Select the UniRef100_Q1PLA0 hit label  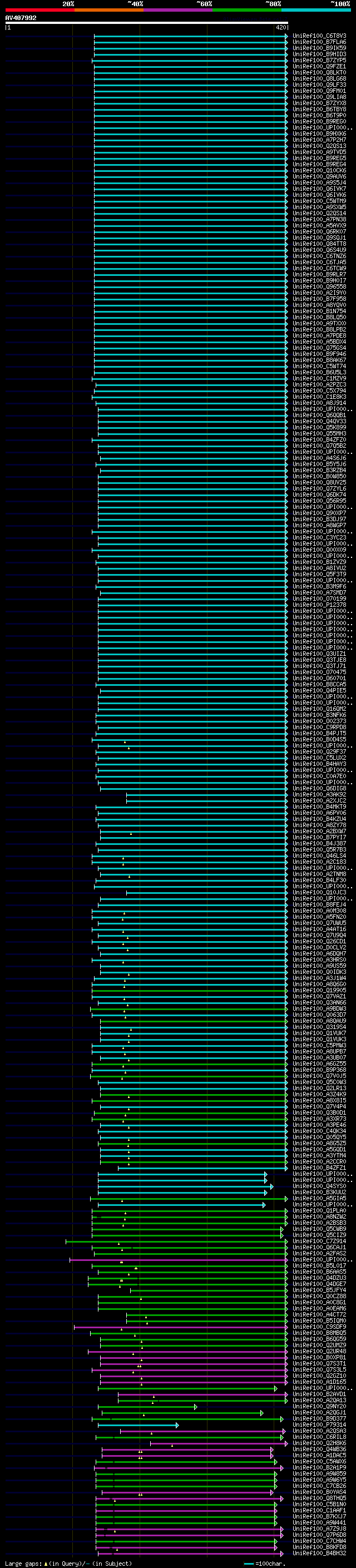(x=319, y=1210)
